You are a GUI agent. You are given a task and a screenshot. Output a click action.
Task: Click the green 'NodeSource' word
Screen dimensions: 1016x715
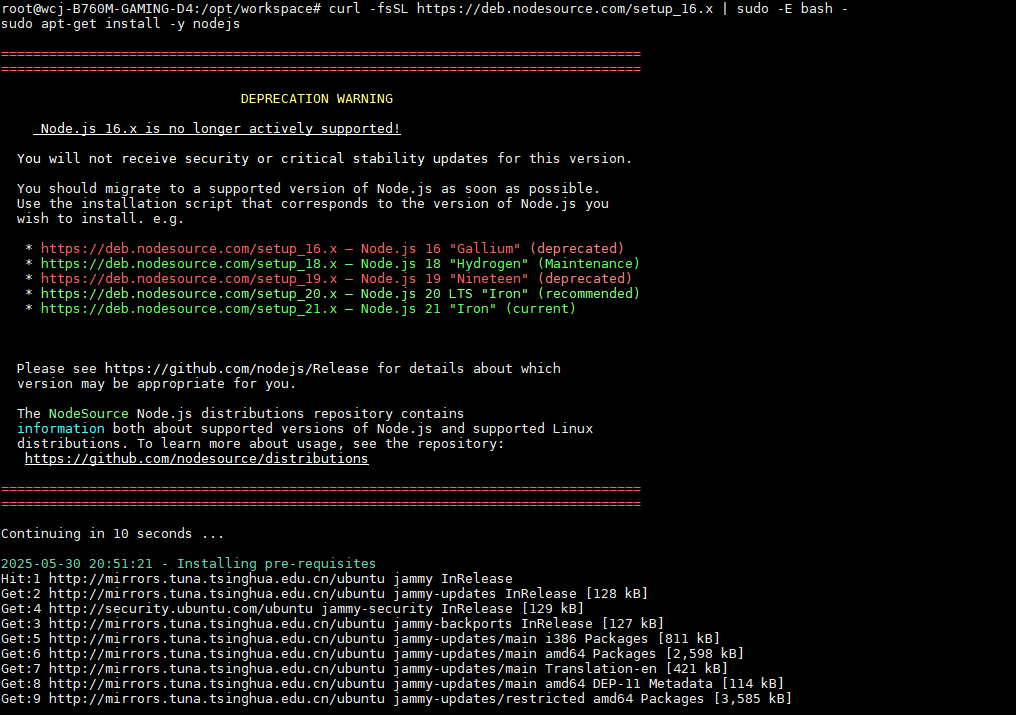point(89,414)
